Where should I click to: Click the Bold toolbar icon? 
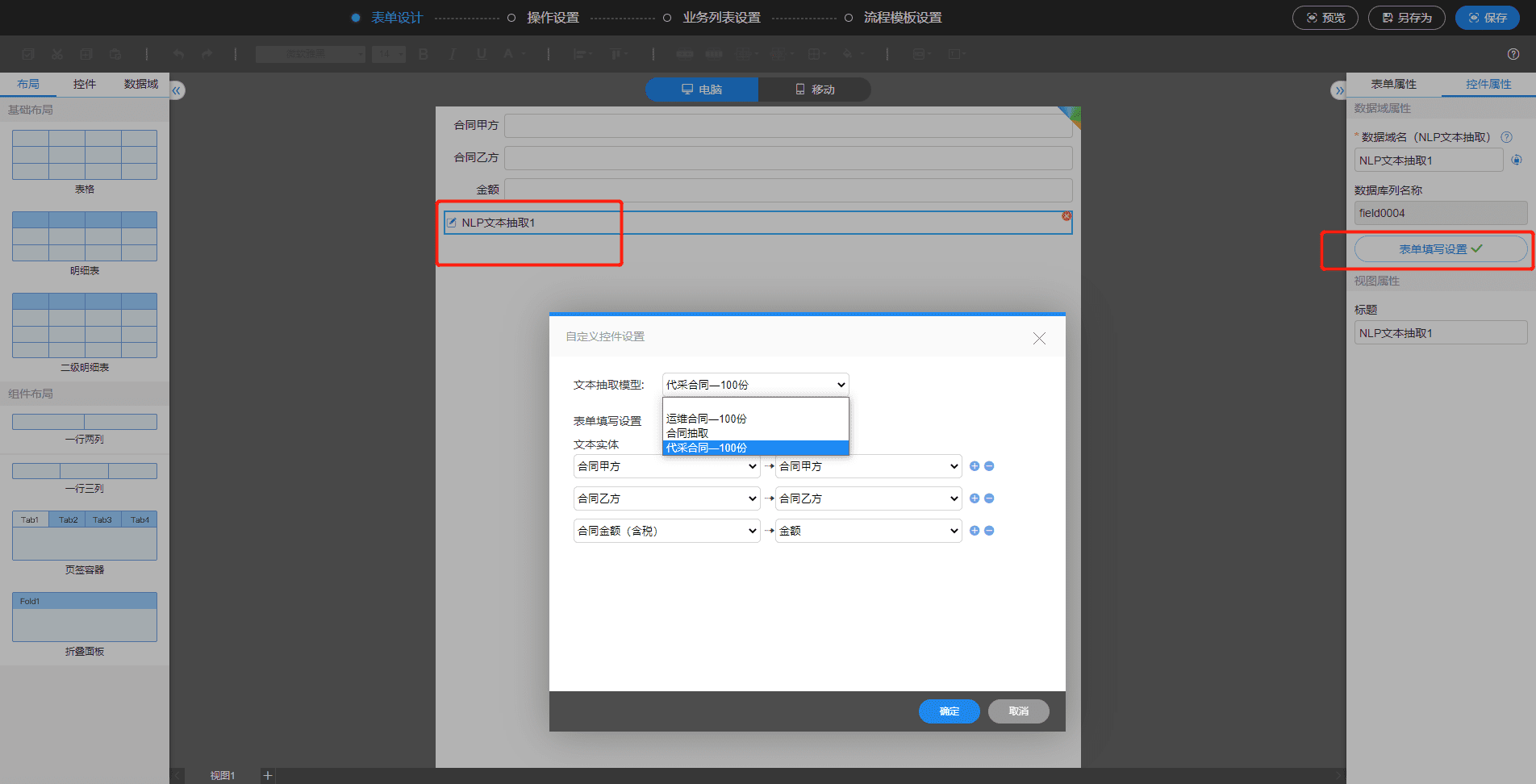pyautogui.click(x=424, y=54)
